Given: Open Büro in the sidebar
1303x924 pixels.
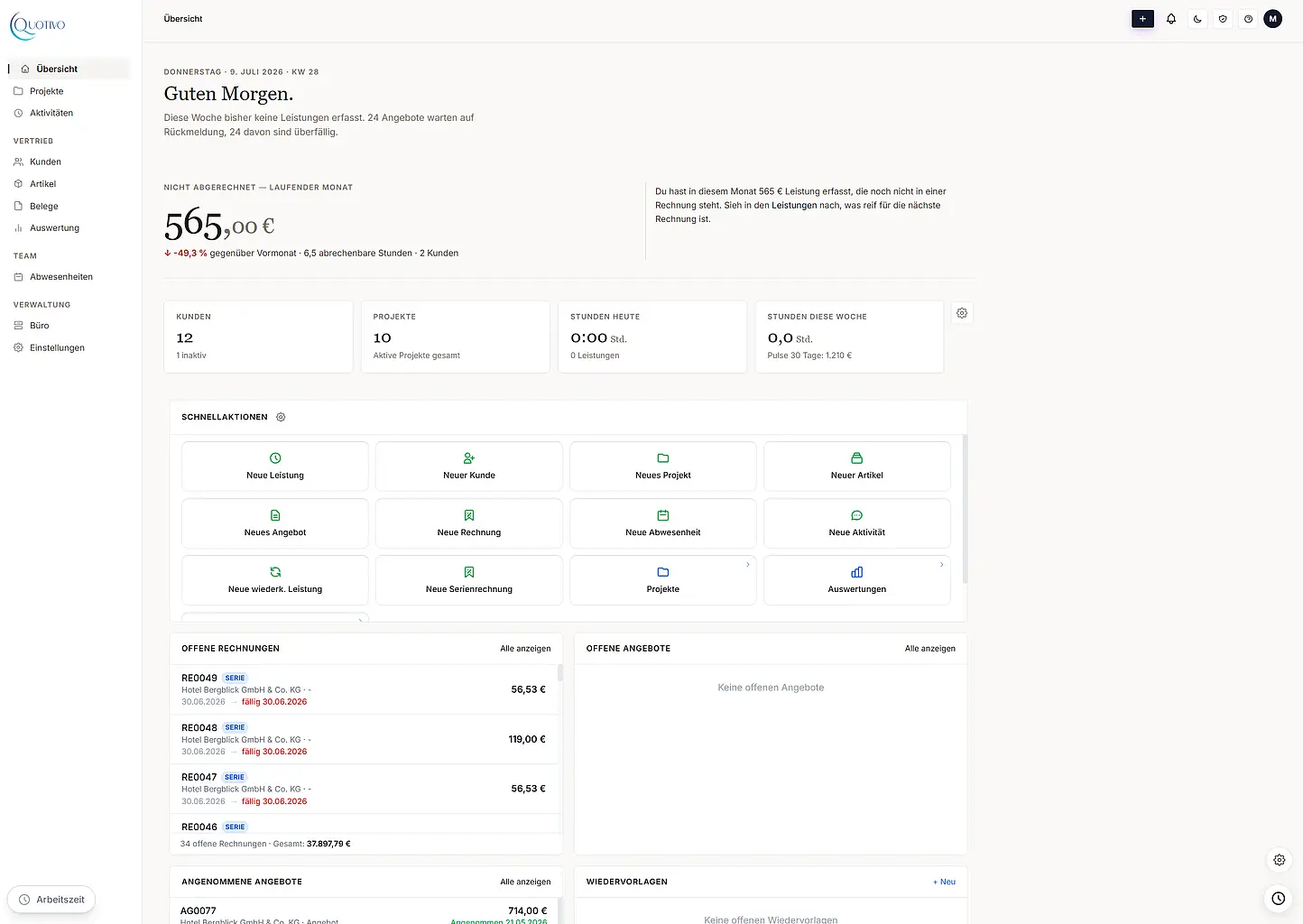Looking at the screenshot, I should [69, 325].
